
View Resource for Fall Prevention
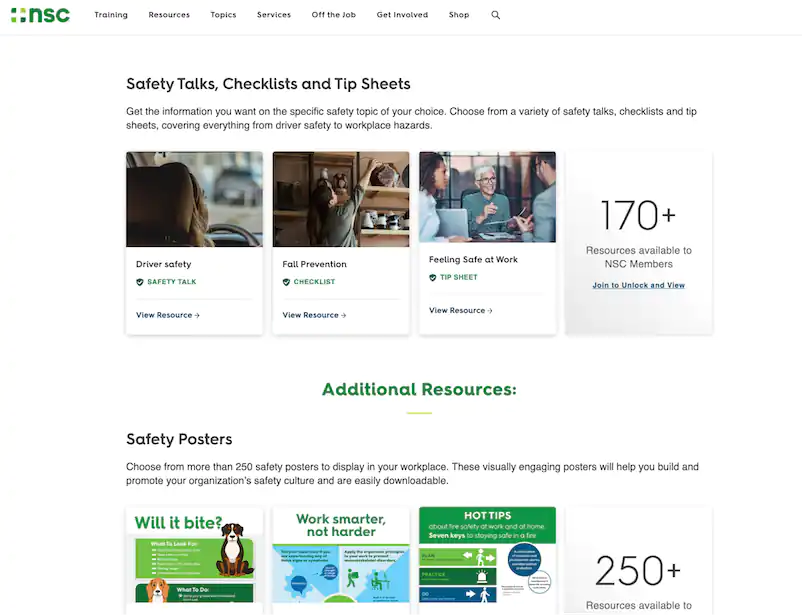[314, 315]
